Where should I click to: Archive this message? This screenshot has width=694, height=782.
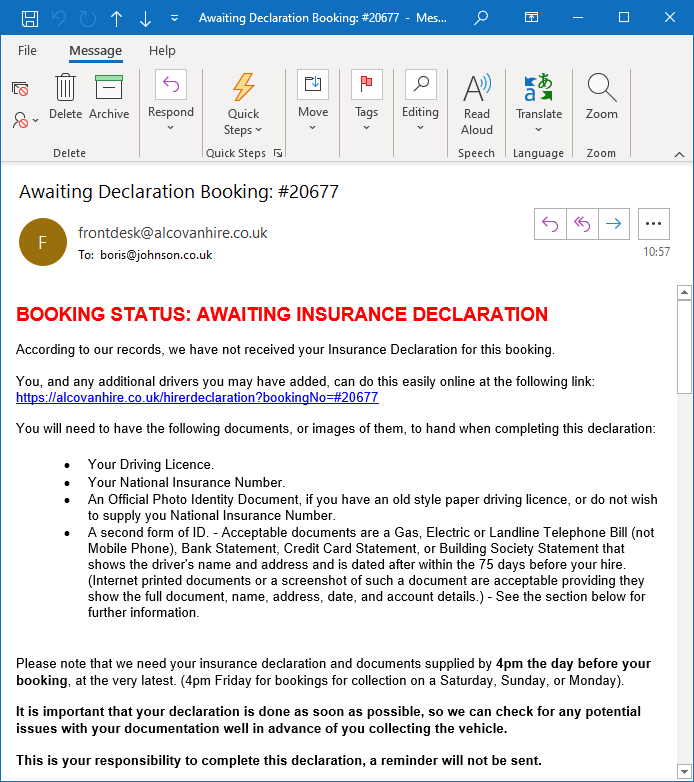(109, 97)
